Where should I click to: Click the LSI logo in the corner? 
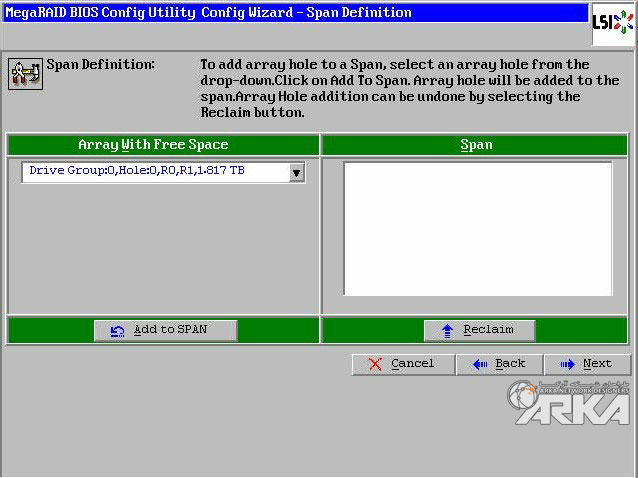(612, 23)
